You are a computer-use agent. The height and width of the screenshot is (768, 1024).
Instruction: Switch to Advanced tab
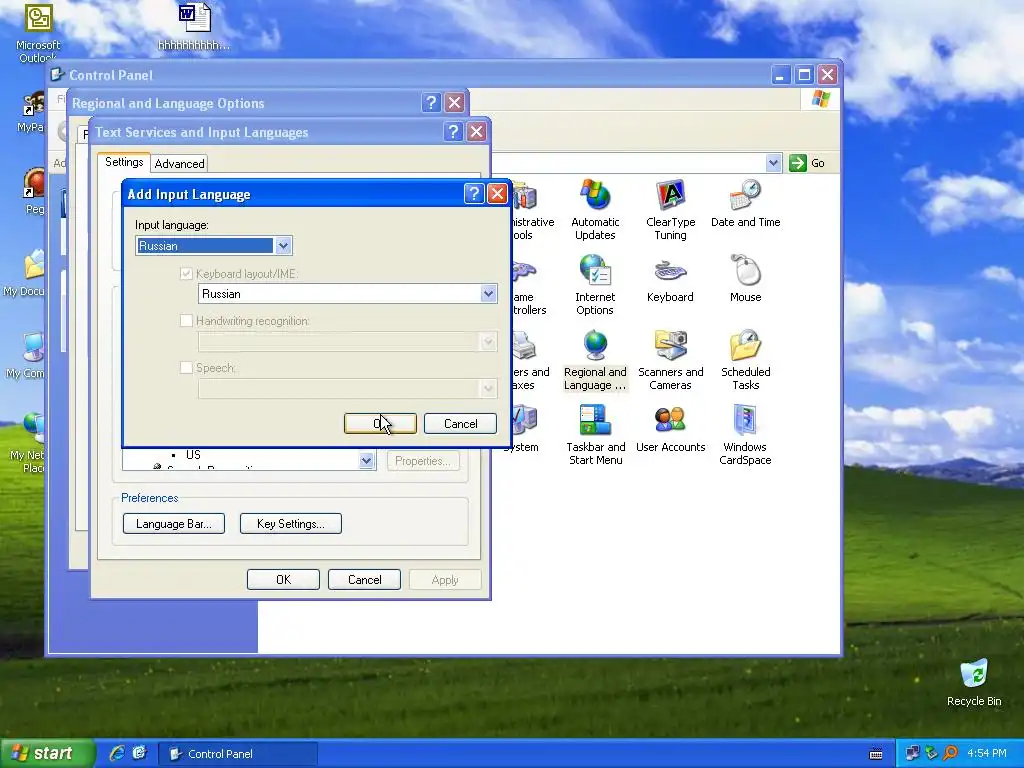pyautogui.click(x=180, y=163)
